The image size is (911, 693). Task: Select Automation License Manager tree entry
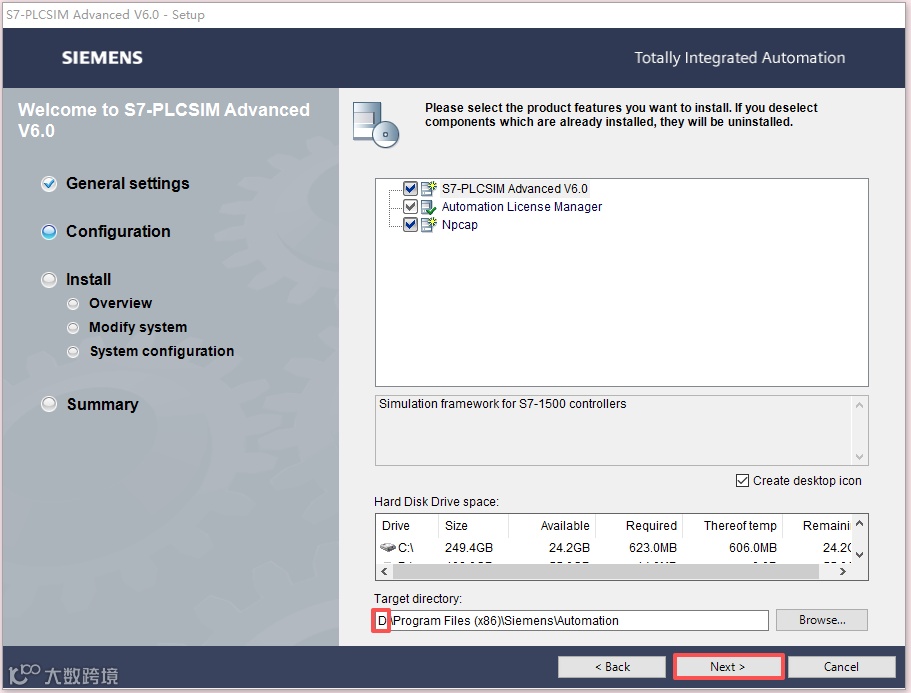522,207
